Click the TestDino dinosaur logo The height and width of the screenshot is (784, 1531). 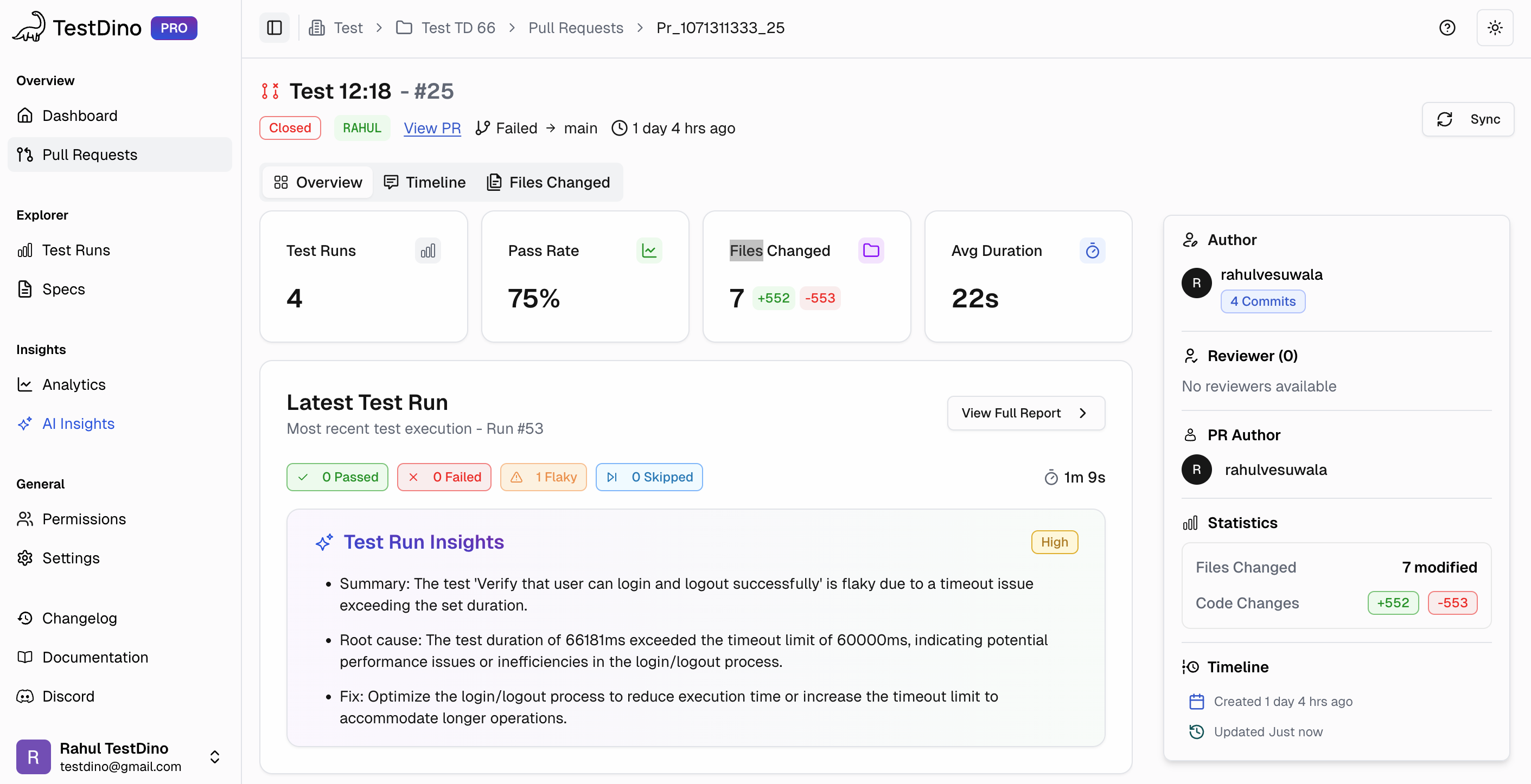pyautogui.click(x=29, y=27)
